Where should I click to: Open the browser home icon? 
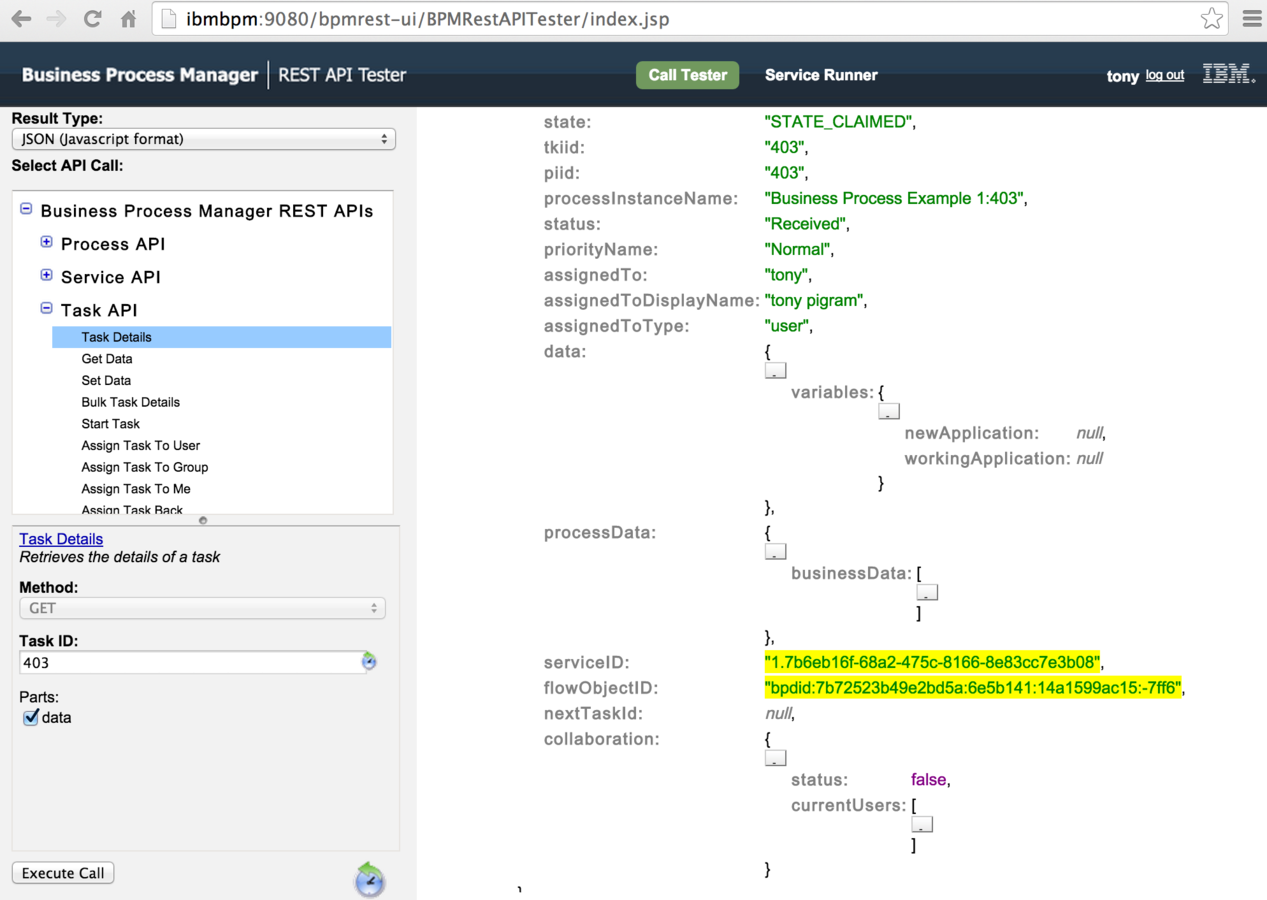pyautogui.click(x=129, y=19)
